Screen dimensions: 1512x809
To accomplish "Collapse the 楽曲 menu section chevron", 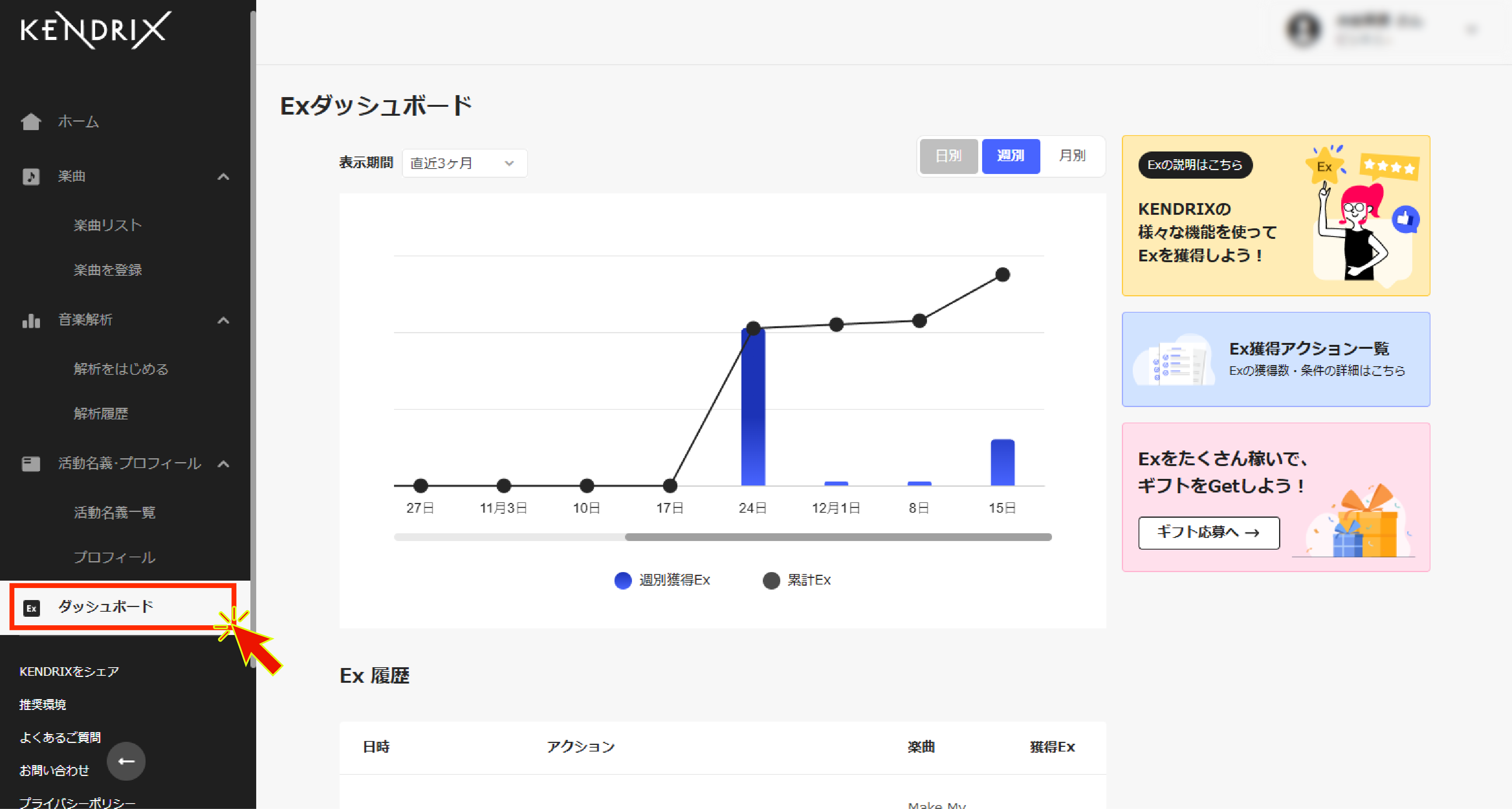I will click(223, 176).
